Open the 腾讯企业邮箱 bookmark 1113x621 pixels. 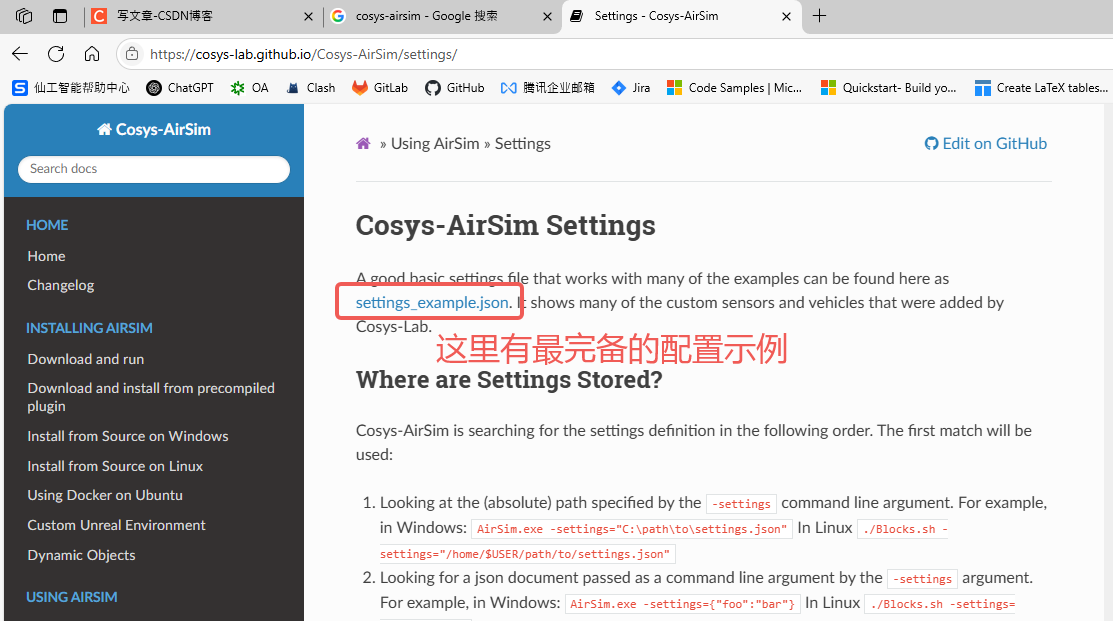pos(547,88)
